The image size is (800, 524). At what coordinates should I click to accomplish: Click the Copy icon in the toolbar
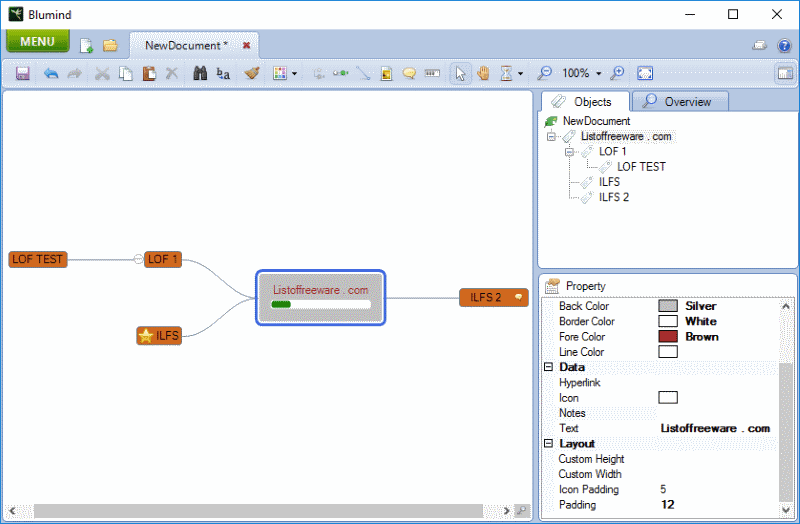126,73
